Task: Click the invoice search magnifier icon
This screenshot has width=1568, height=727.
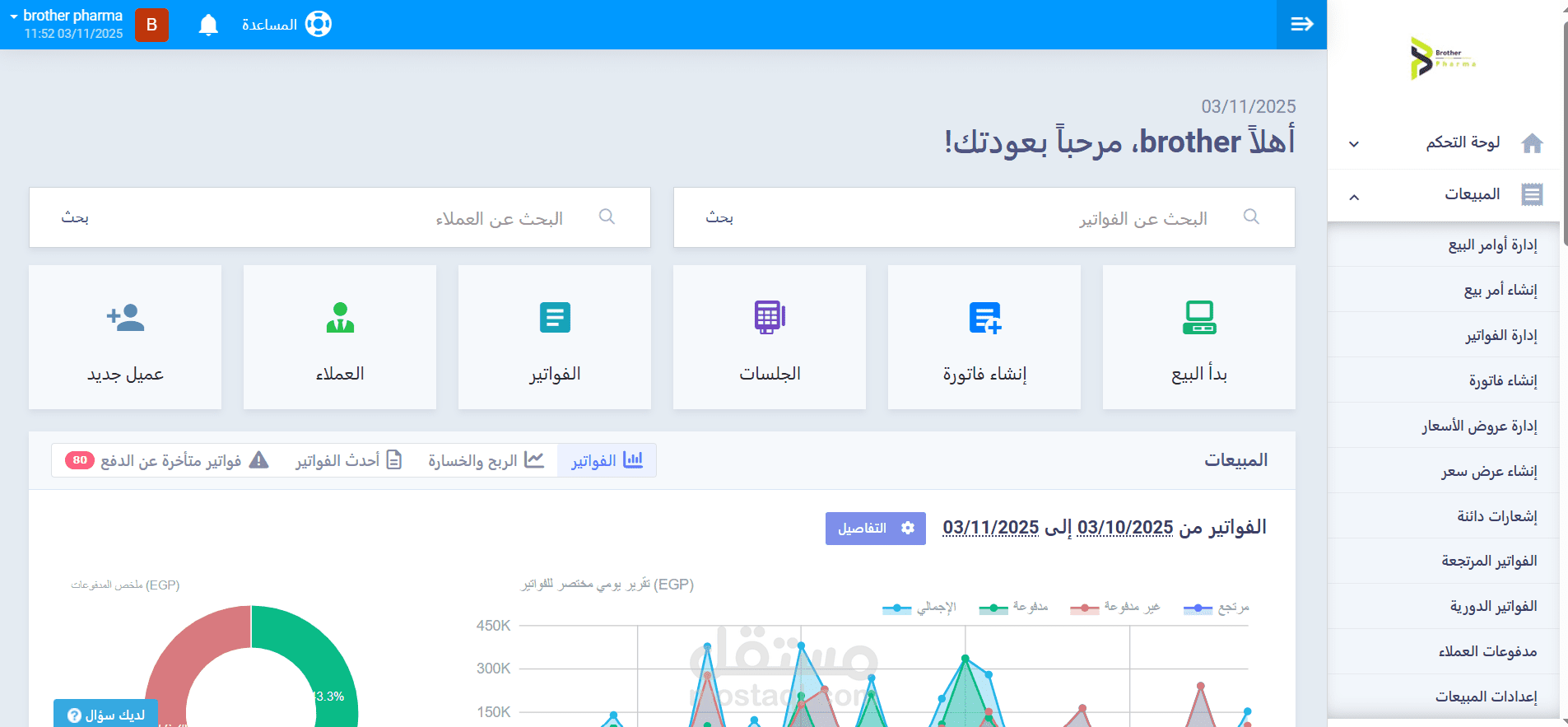Action: point(1251,217)
